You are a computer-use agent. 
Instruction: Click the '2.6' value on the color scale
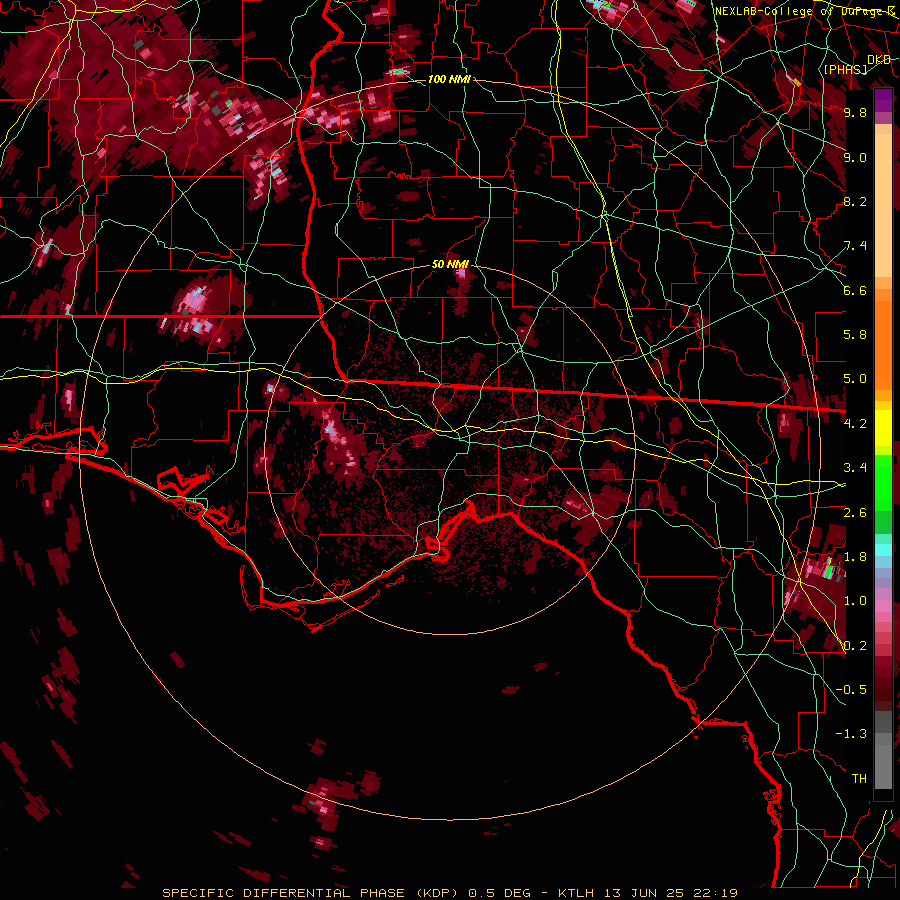(855, 513)
